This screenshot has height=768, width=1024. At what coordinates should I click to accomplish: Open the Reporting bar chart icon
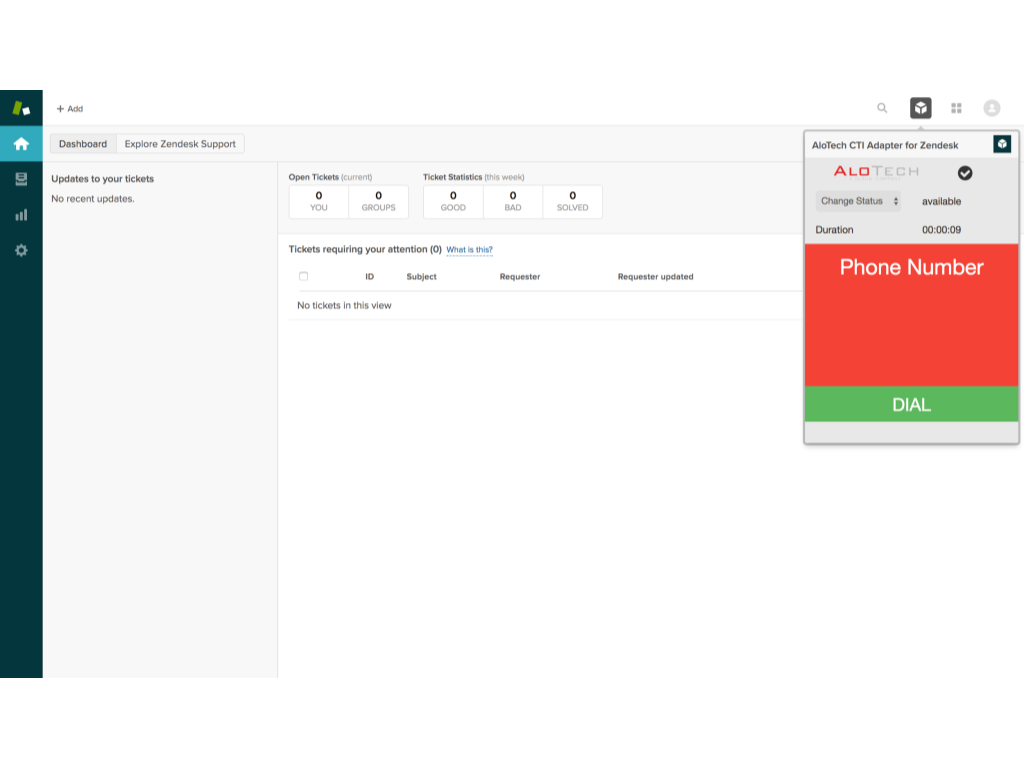coord(21,214)
